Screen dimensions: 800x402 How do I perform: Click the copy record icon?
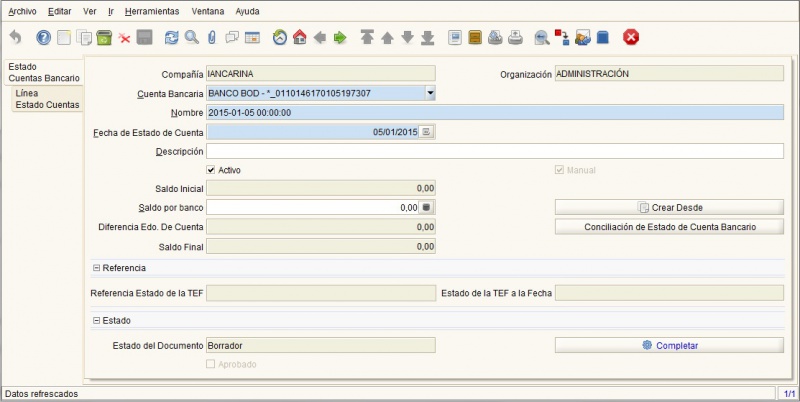[84, 37]
